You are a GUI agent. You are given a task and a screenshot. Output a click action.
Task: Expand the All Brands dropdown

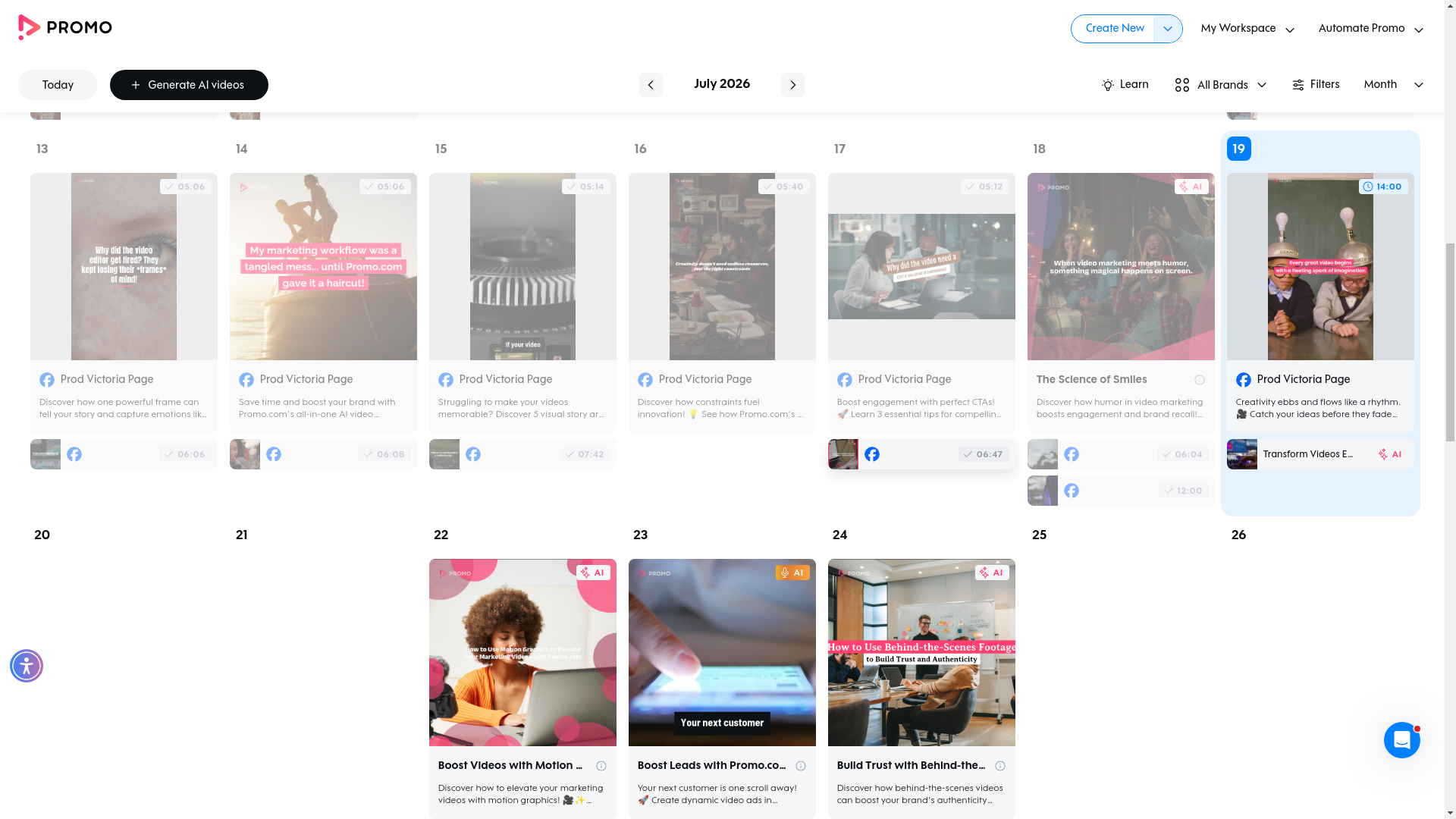point(1220,85)
